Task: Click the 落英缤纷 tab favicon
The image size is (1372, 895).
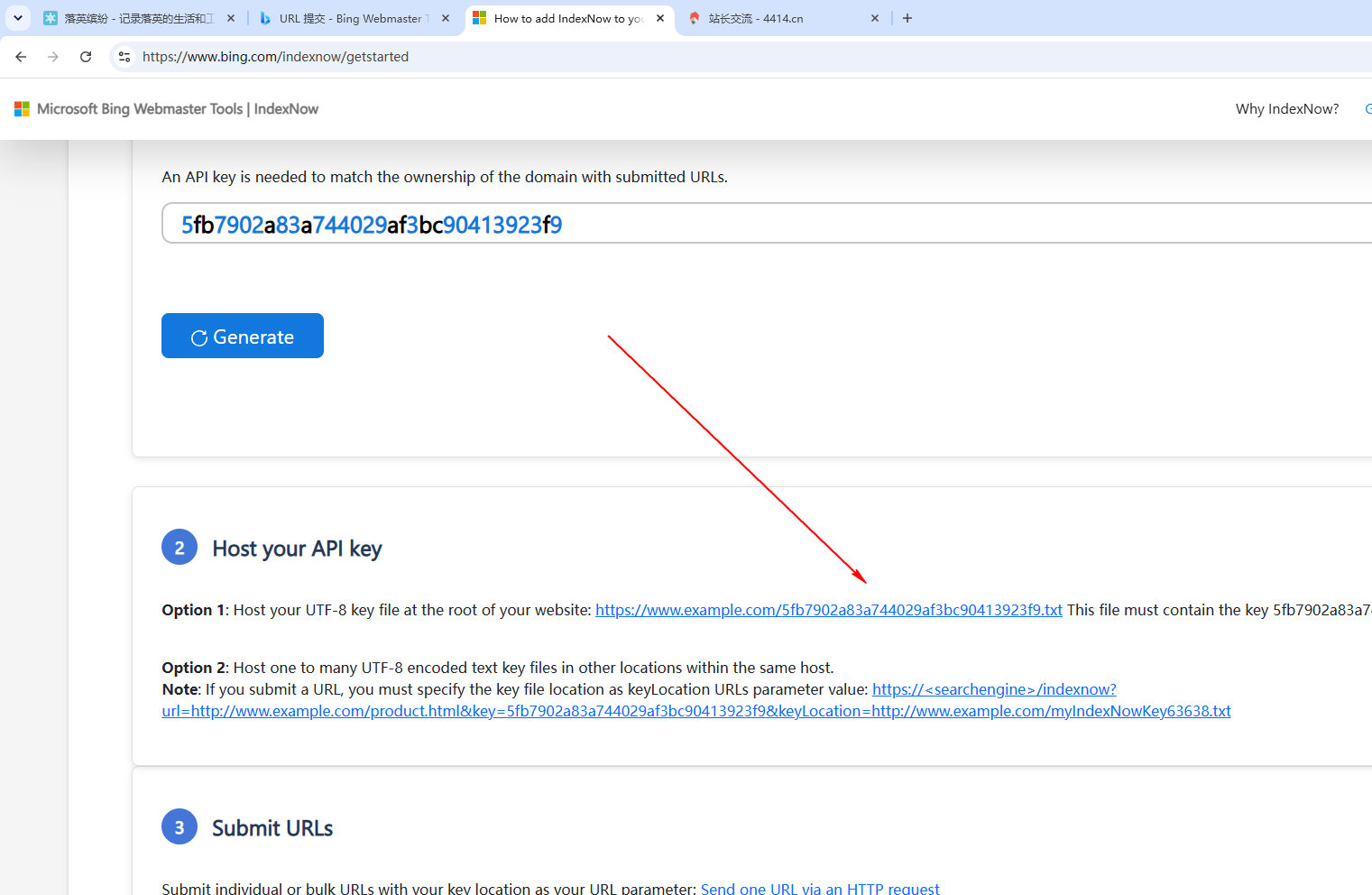Action: click(51, 18)
